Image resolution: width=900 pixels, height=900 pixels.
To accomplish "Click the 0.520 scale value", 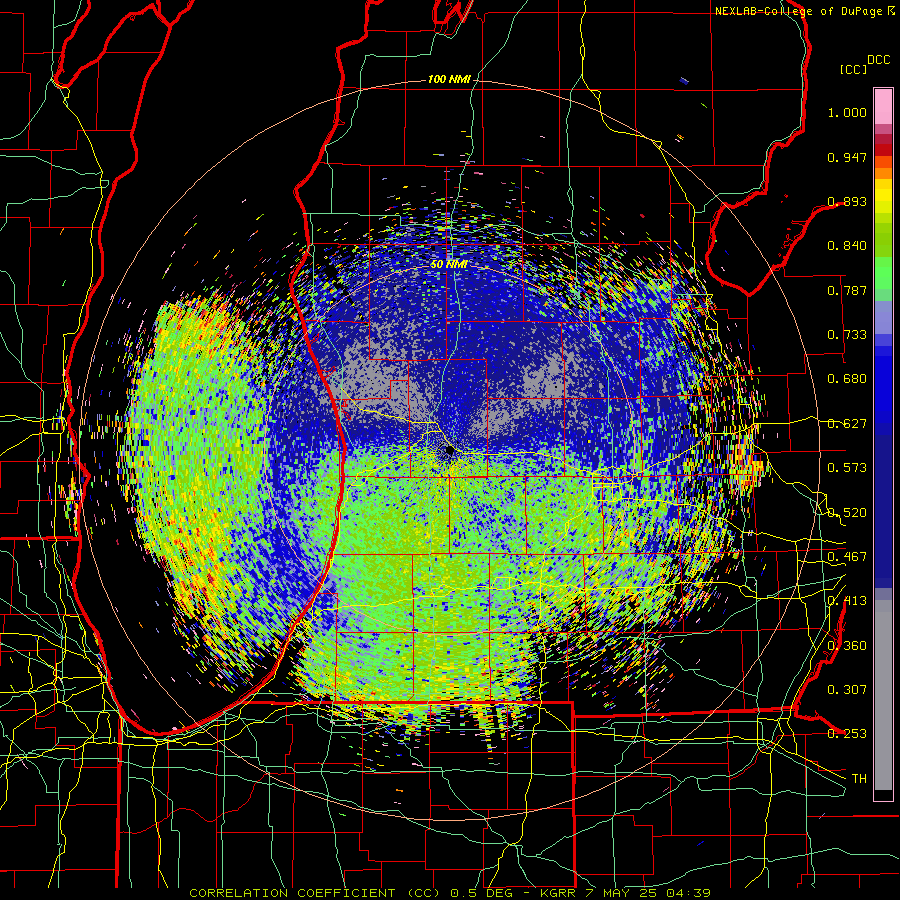I will pyautogui.click(x=847, y=513).
